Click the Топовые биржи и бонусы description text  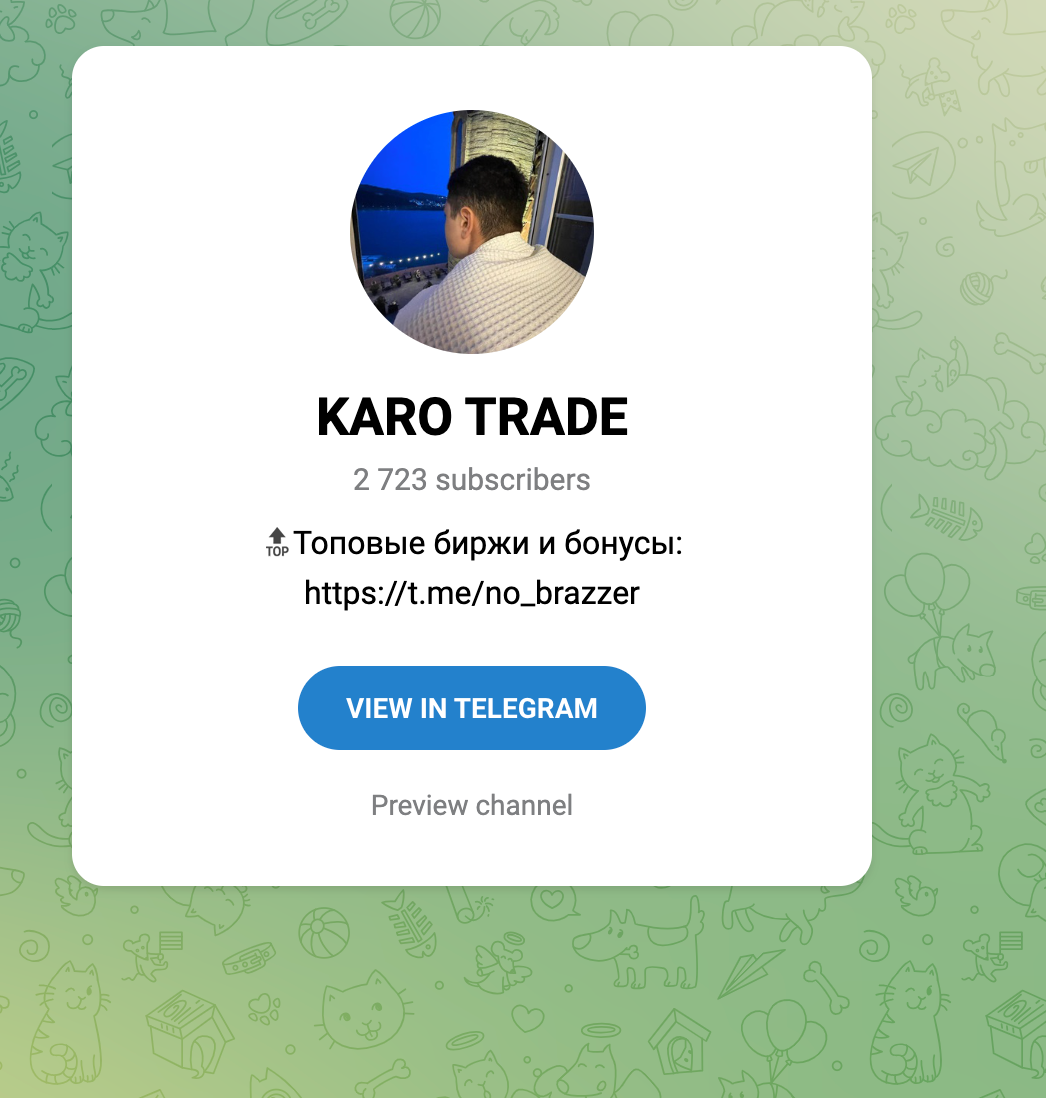(487, 543)
